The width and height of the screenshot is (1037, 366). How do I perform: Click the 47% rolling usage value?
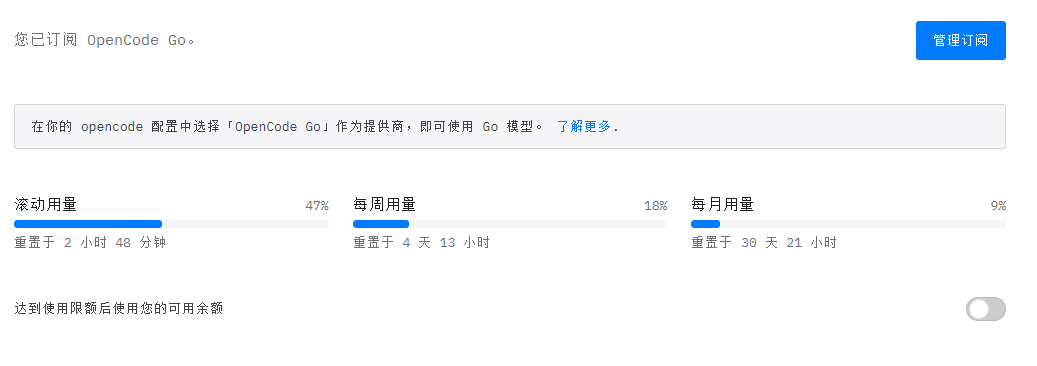(317, 206)
